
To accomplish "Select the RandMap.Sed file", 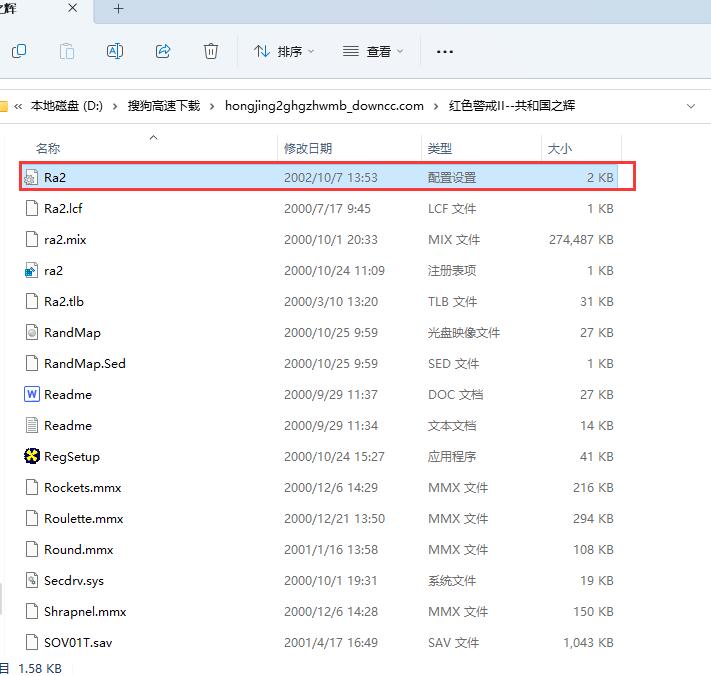I will pos(321,363).
